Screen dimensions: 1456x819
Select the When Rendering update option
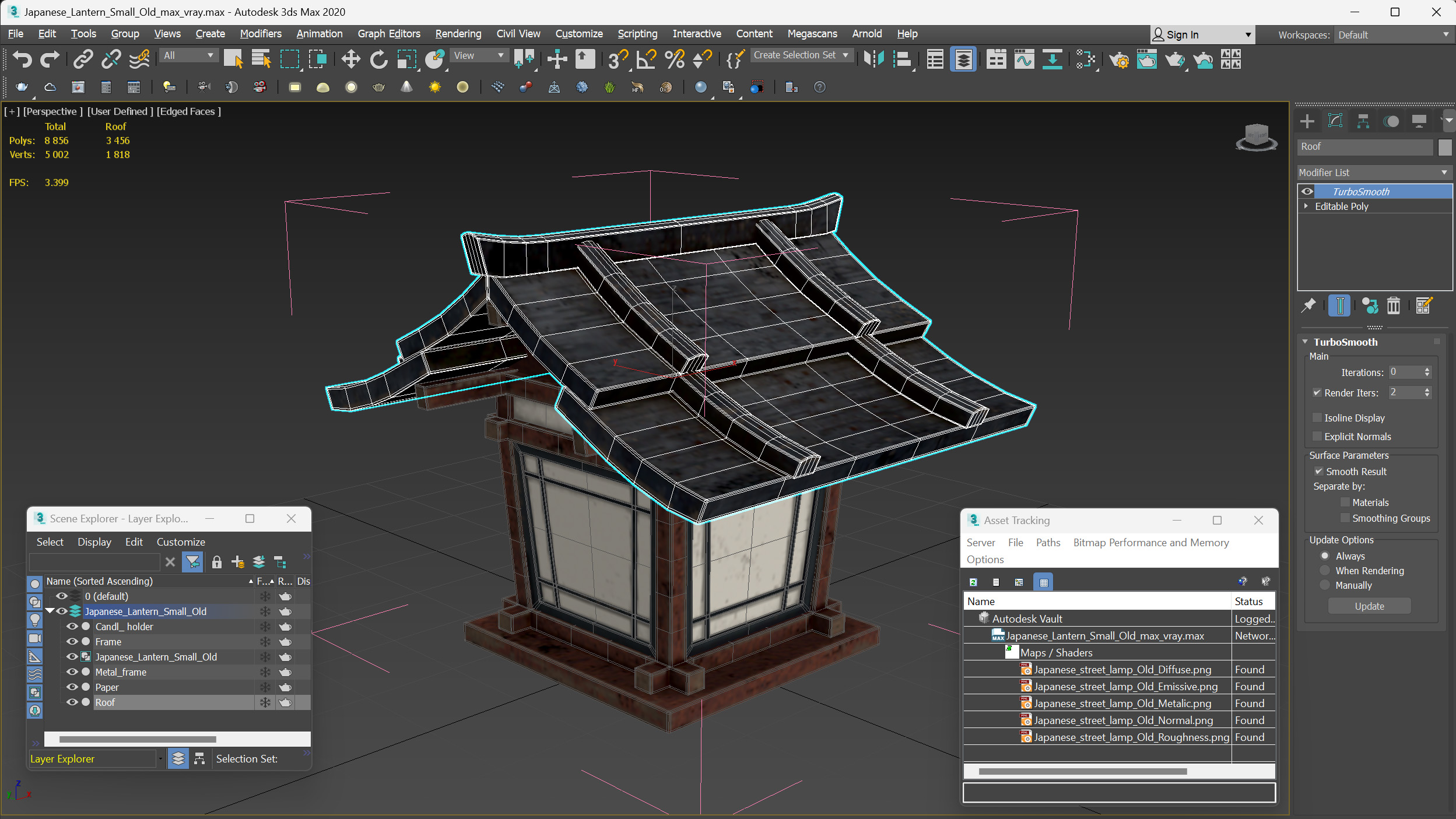[1325, 571]
